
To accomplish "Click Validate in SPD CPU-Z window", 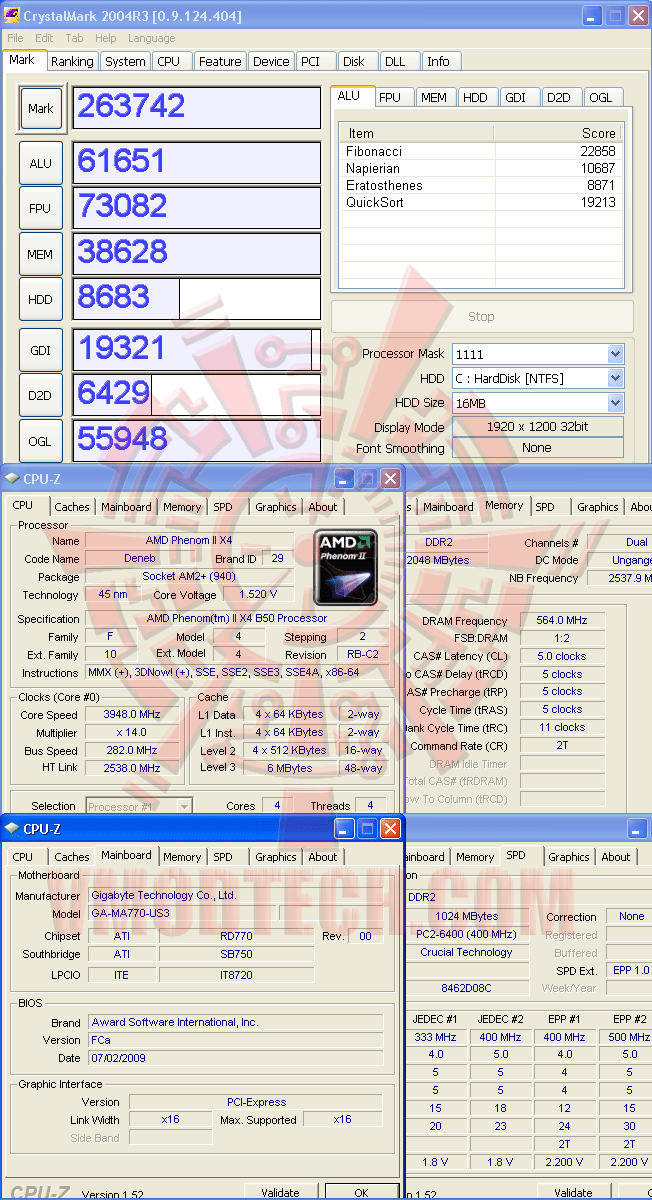I will coord(573,1192).
